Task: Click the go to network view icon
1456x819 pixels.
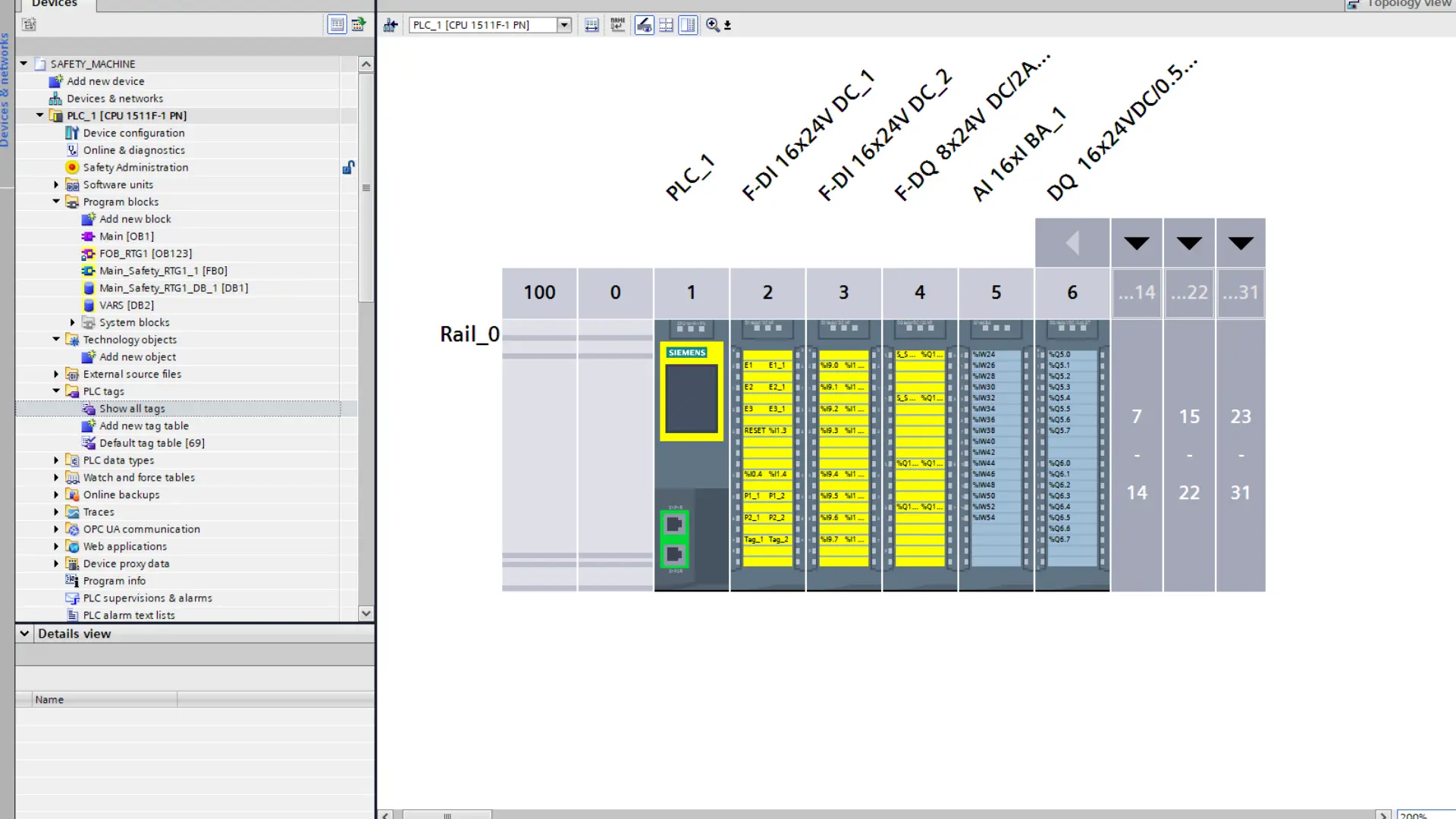Action: 391,25
